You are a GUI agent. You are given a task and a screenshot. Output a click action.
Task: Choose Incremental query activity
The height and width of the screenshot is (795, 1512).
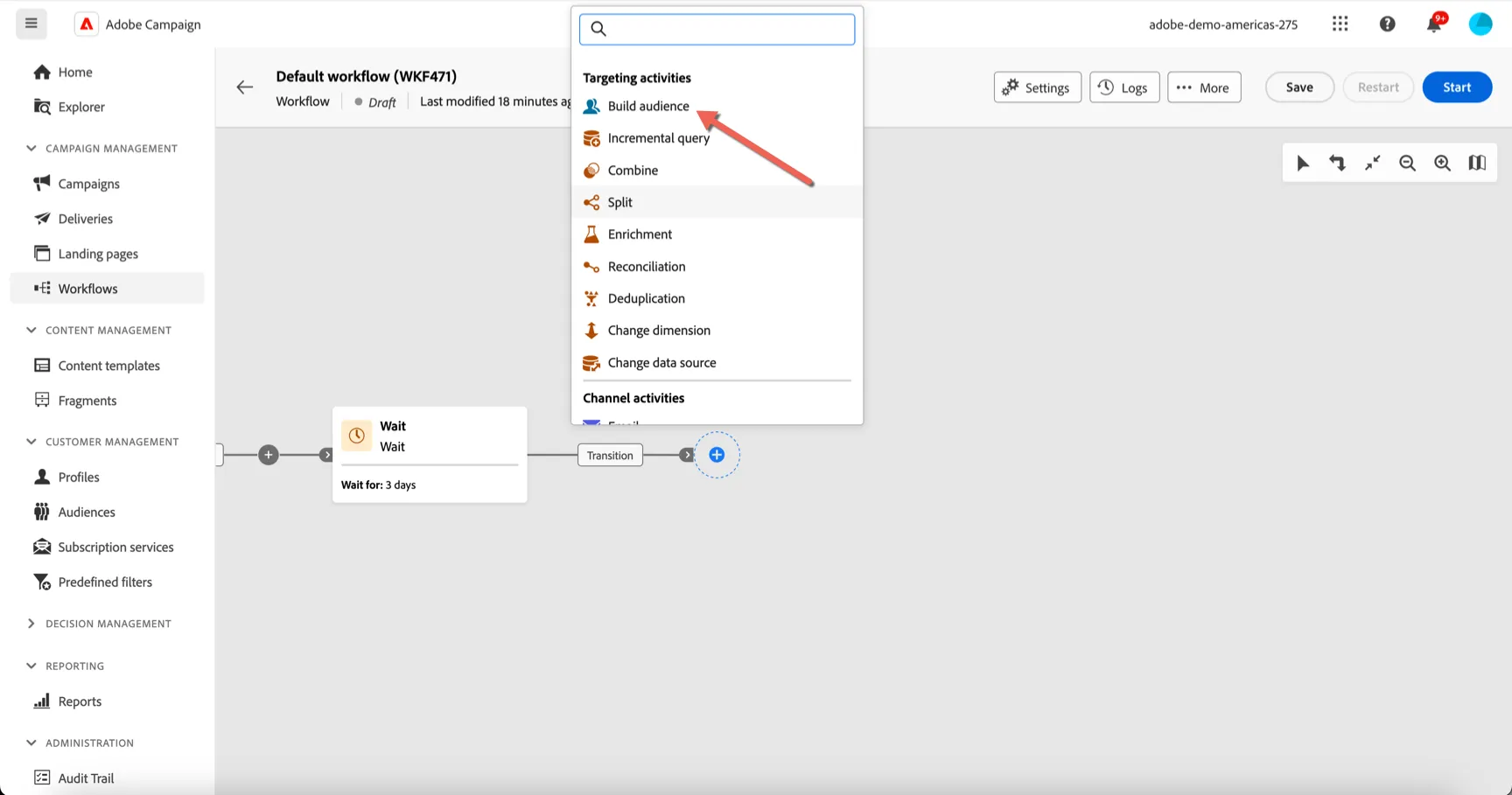[x=717, y=138]
